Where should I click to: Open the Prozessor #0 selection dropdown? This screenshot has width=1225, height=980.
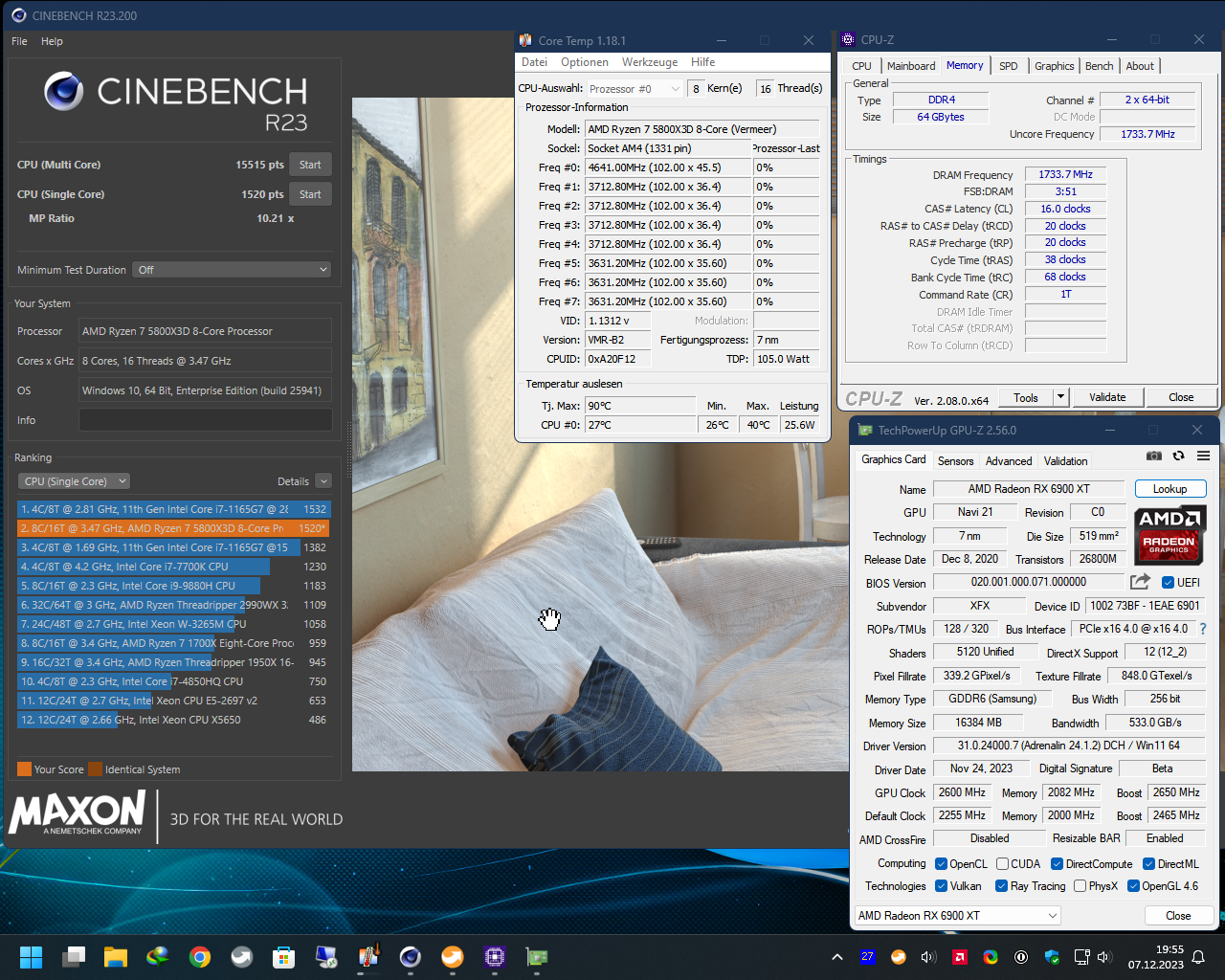coord(635,88)
